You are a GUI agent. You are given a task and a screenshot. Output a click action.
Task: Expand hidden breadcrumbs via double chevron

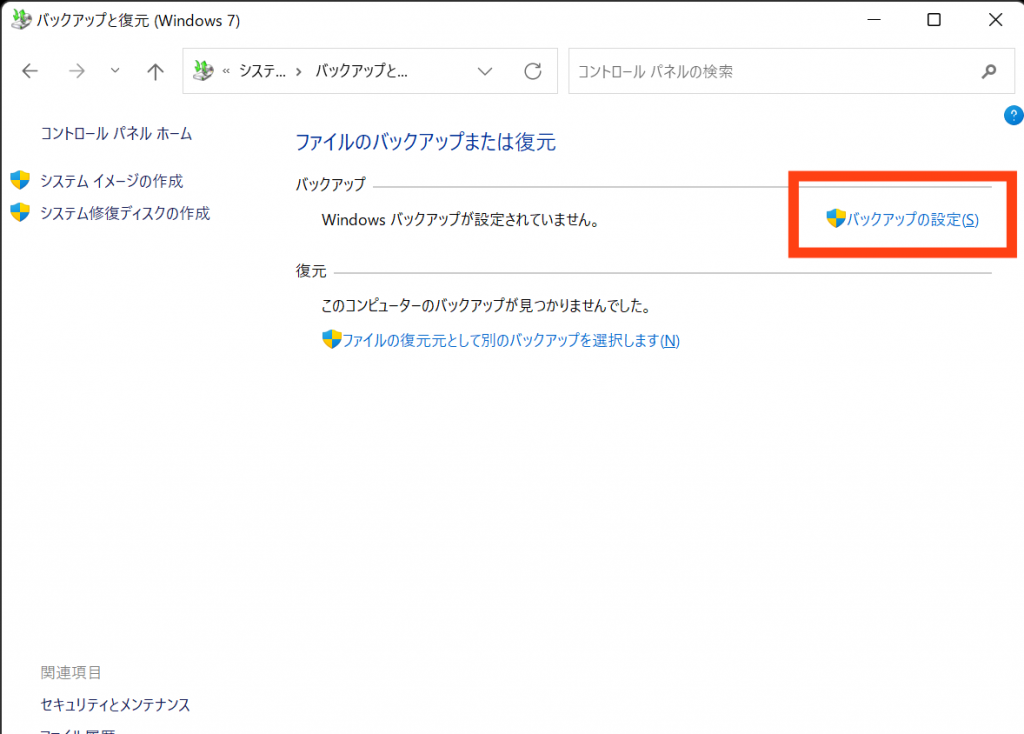point(227,71)
